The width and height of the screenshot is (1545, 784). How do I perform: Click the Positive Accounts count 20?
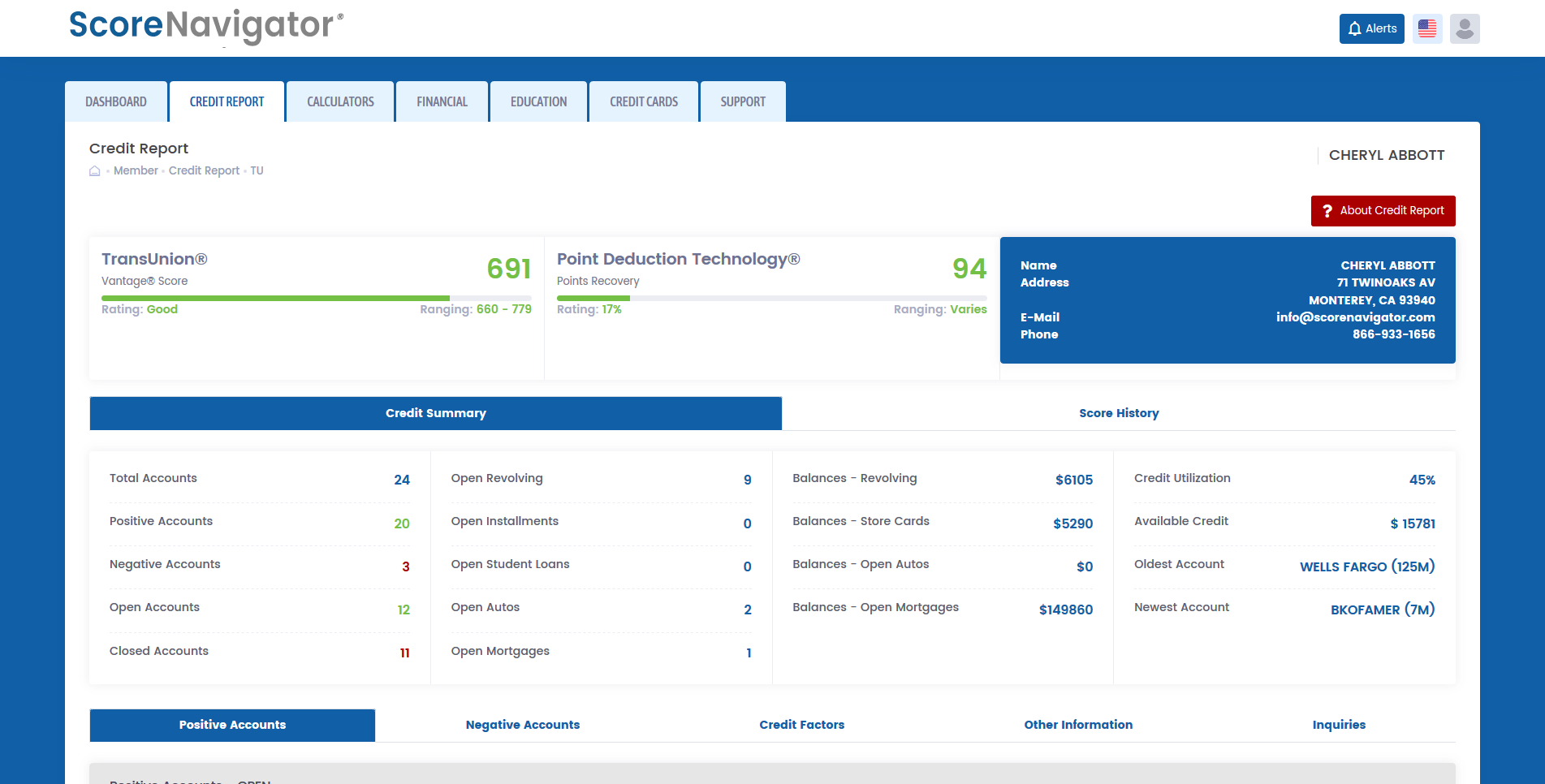point(402,523)
